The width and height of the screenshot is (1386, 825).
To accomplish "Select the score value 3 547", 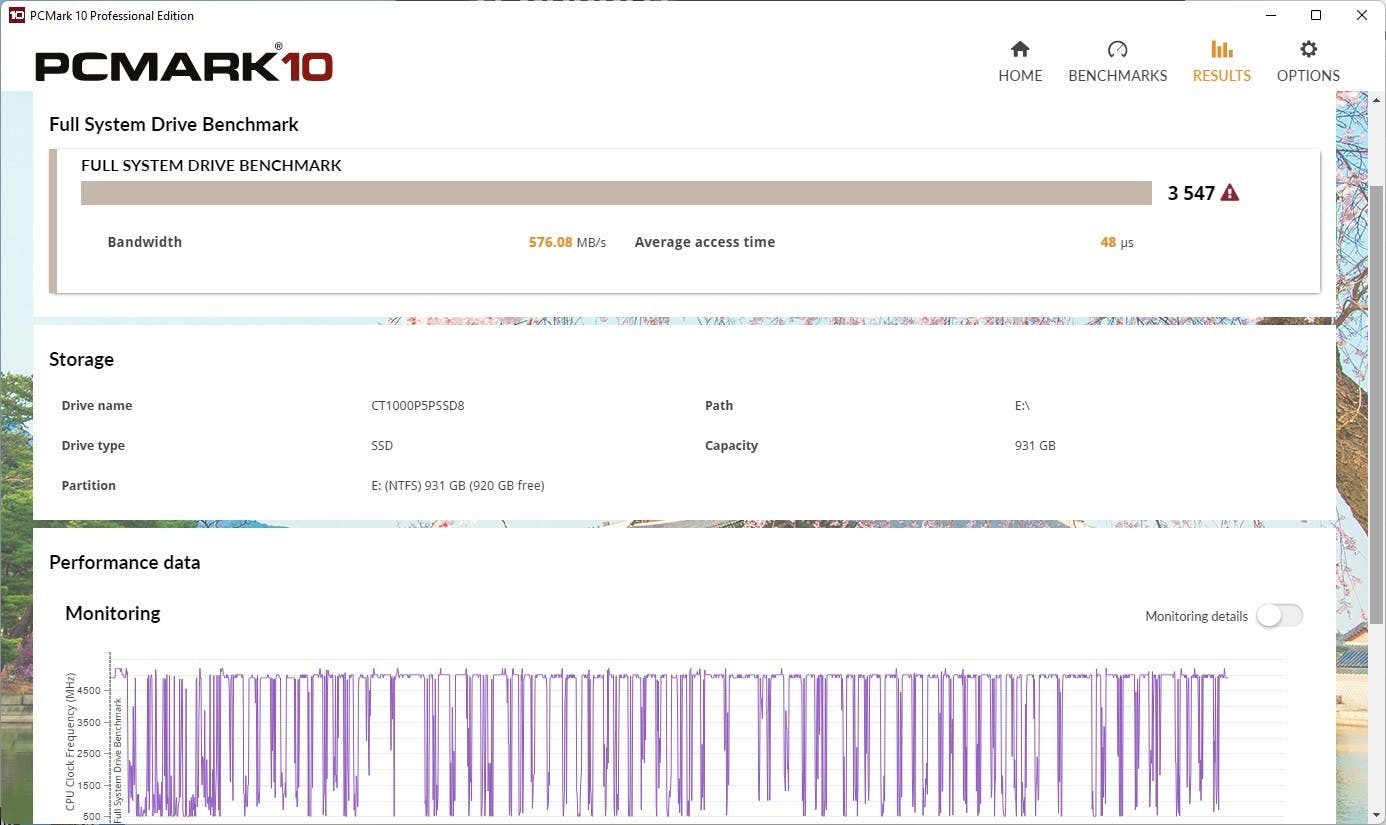I will tap(1191, 193).
